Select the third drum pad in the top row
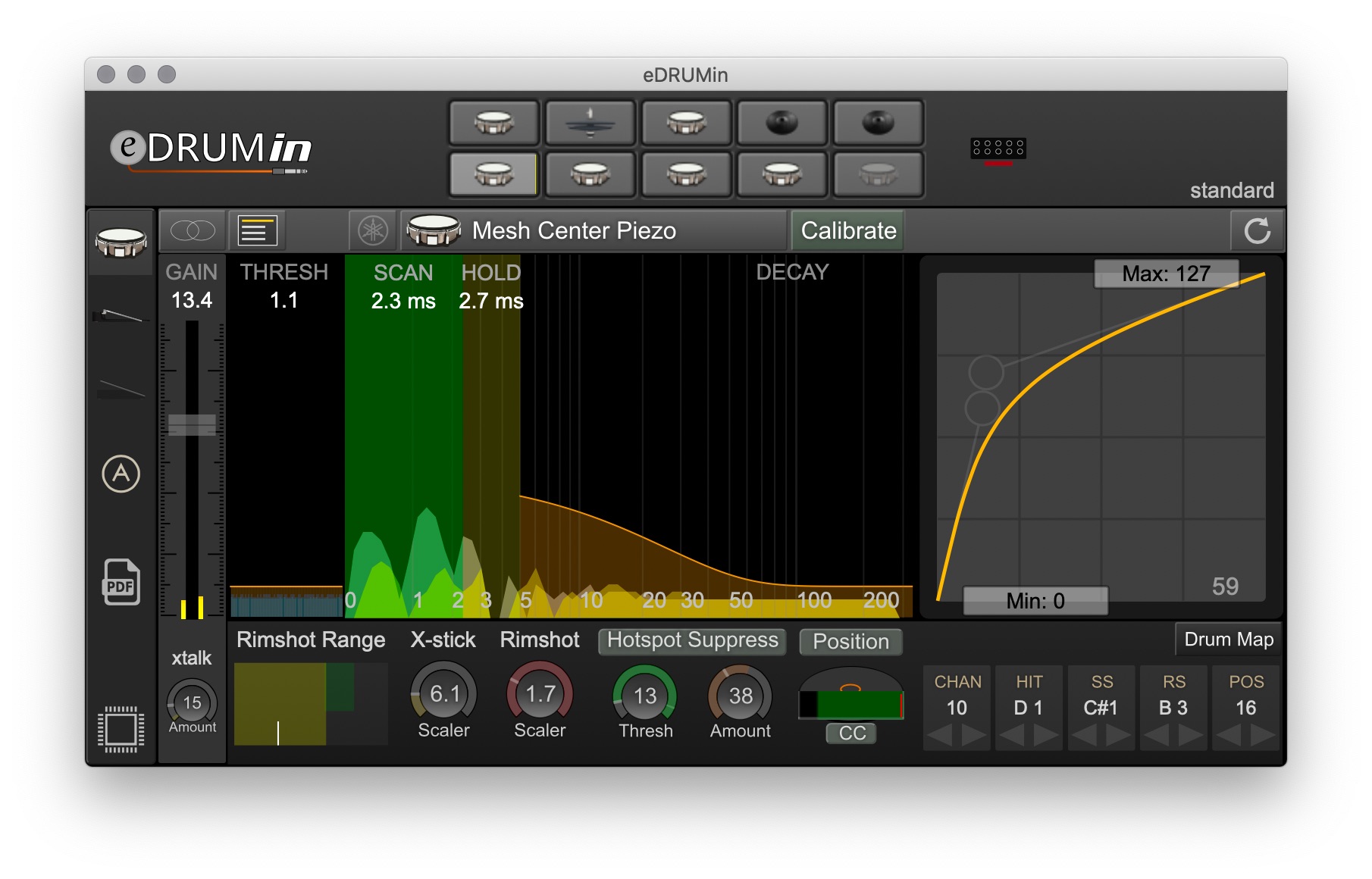The height and width of the screenshot is (879, 1372). [x=687, y=123]
